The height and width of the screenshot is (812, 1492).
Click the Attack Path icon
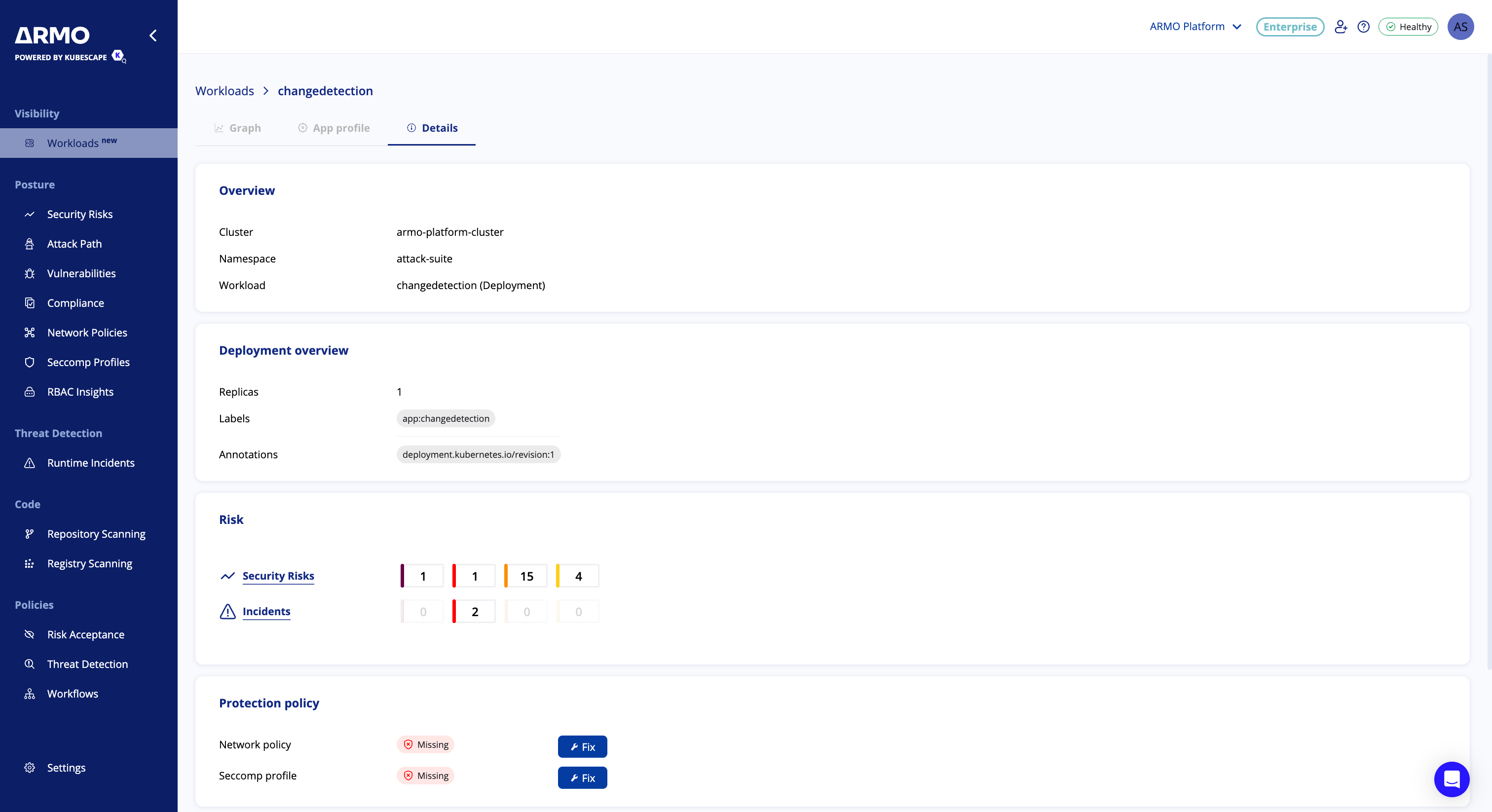30,244
